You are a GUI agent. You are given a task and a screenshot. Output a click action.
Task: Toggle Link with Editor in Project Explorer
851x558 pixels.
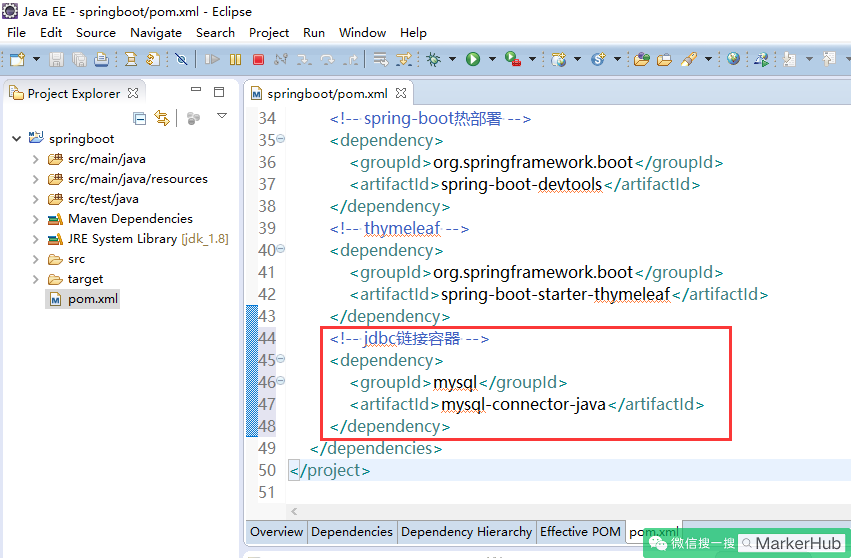(x=162, y=118)
